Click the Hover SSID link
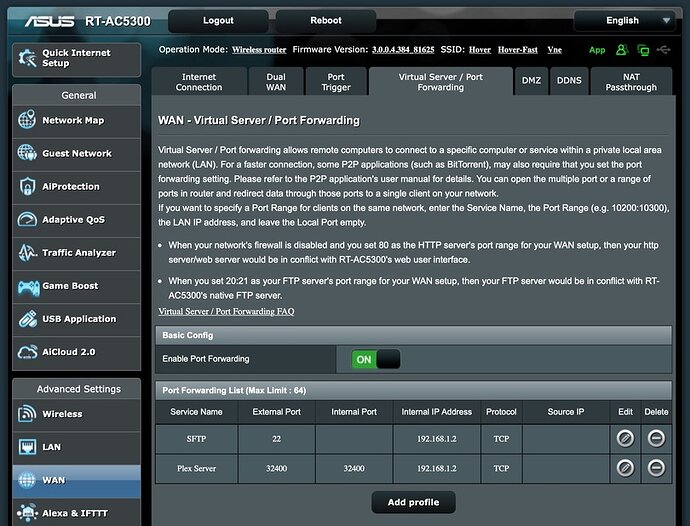 [480, 50]
